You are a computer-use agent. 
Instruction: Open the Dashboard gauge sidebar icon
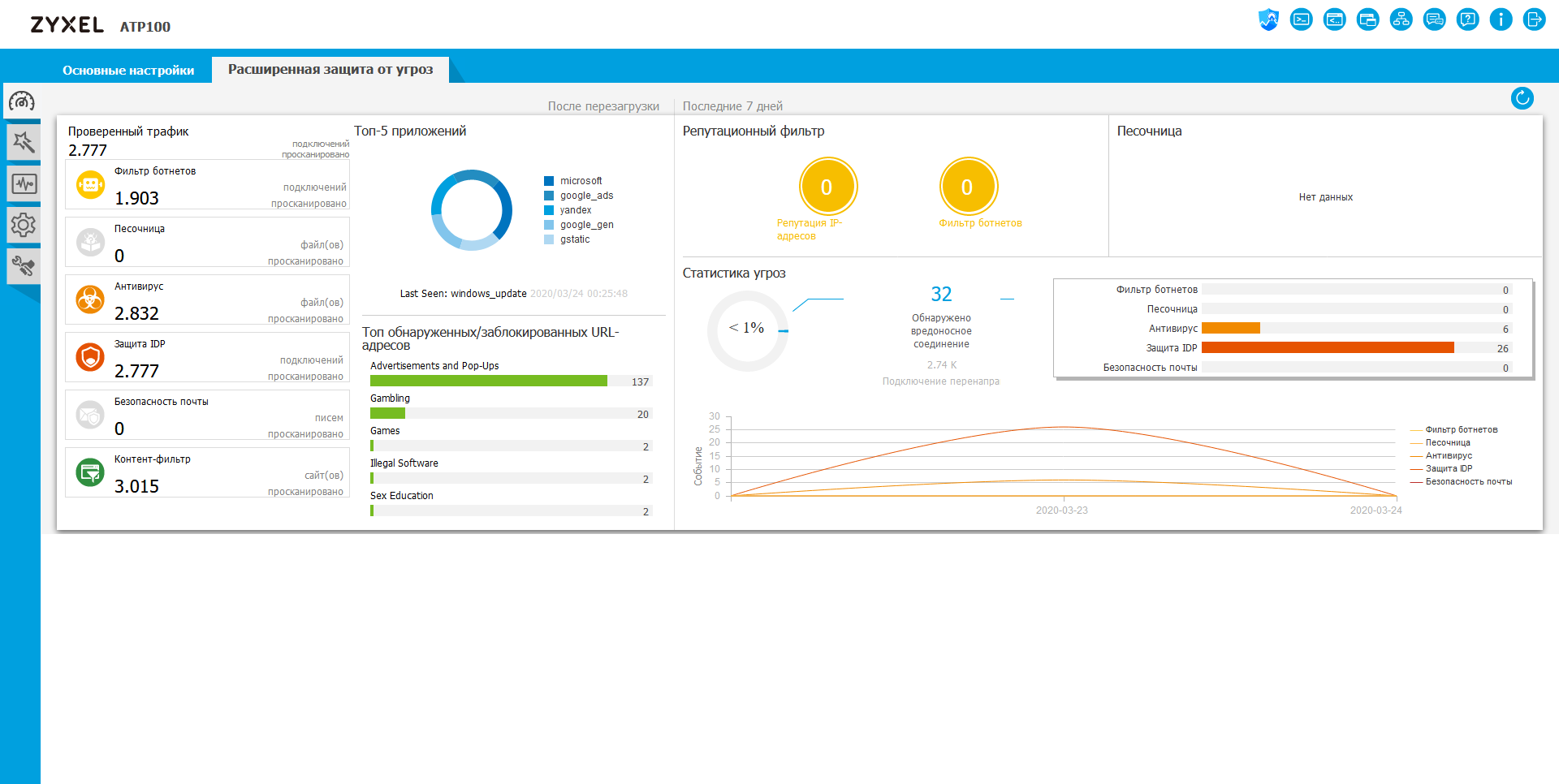[x=22, y=101]
